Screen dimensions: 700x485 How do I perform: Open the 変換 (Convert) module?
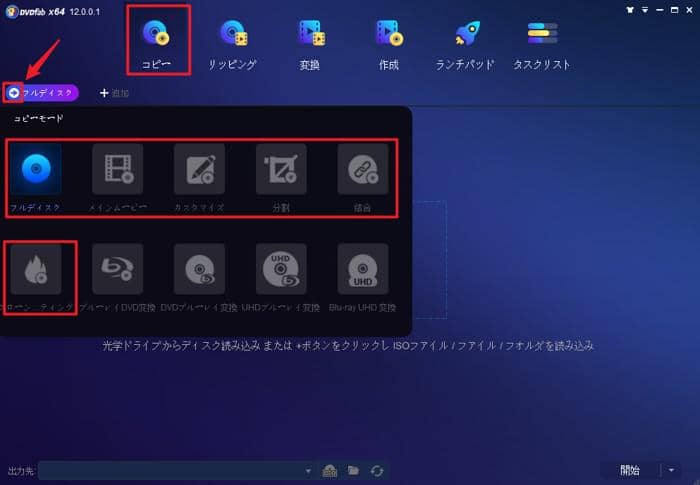[311, 44]
